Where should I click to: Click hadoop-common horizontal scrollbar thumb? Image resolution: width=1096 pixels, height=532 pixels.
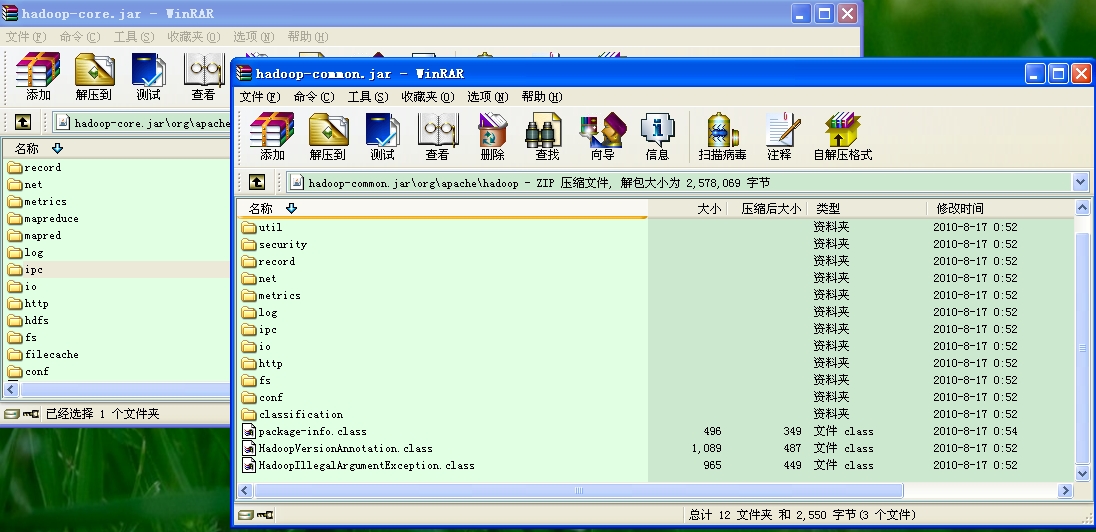579,491
